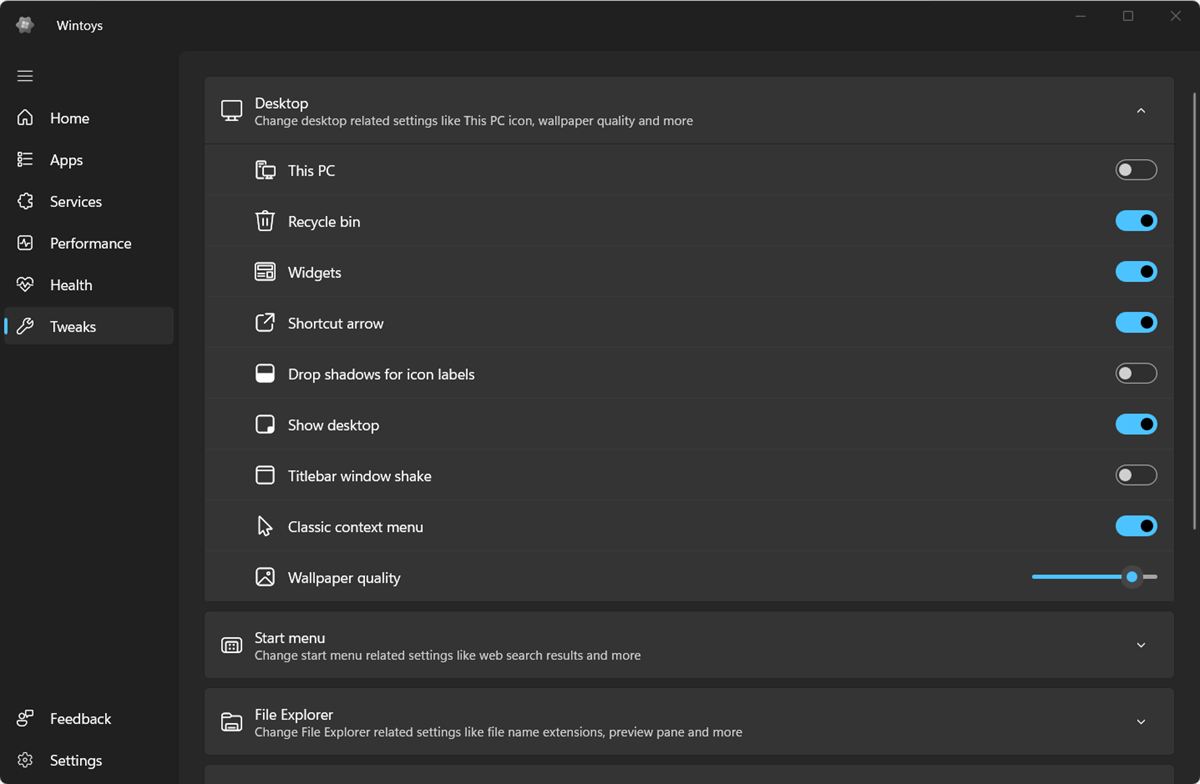Disable the Classic context menu toggle
The width and height of the screenshot is (1200, 784).
[1136, 527]
